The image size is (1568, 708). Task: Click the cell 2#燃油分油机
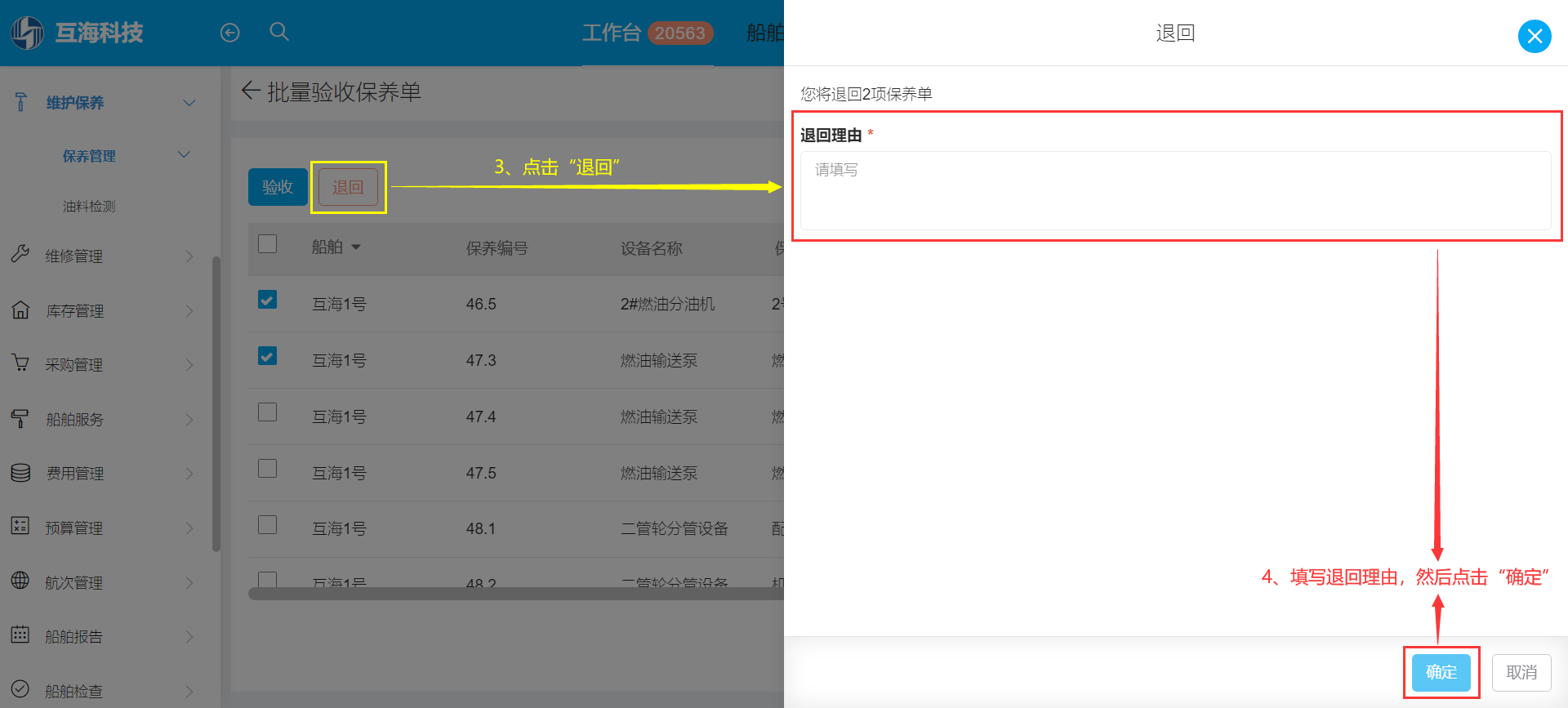667,304
